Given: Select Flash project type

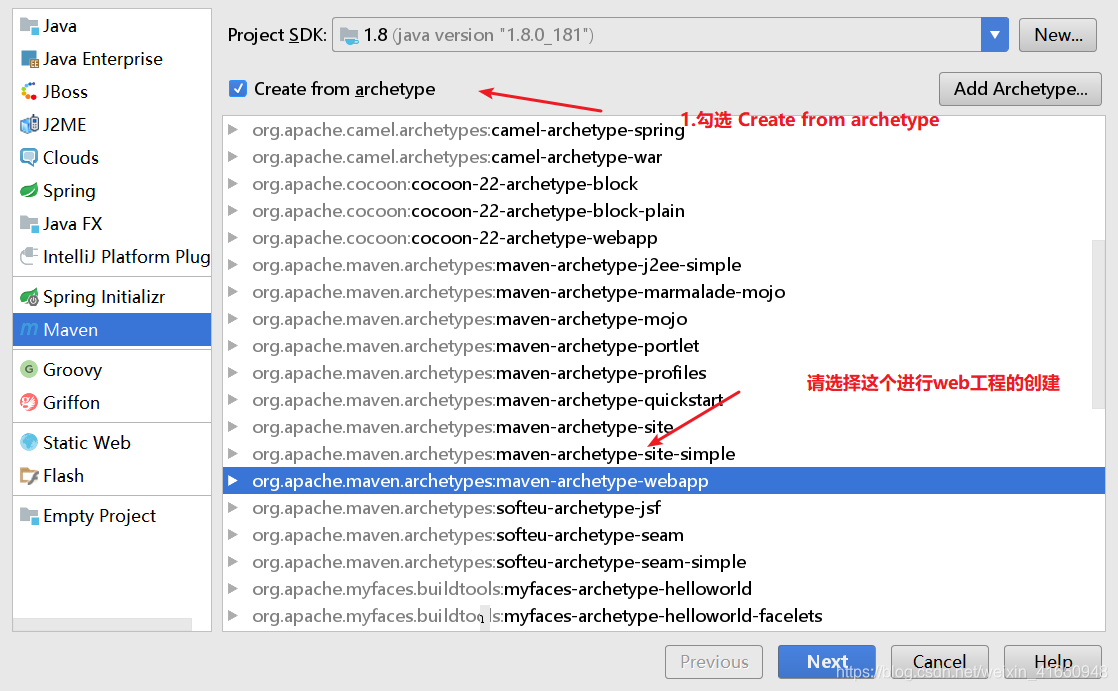Looking at the screenshot, I should [x=112, y=476].
